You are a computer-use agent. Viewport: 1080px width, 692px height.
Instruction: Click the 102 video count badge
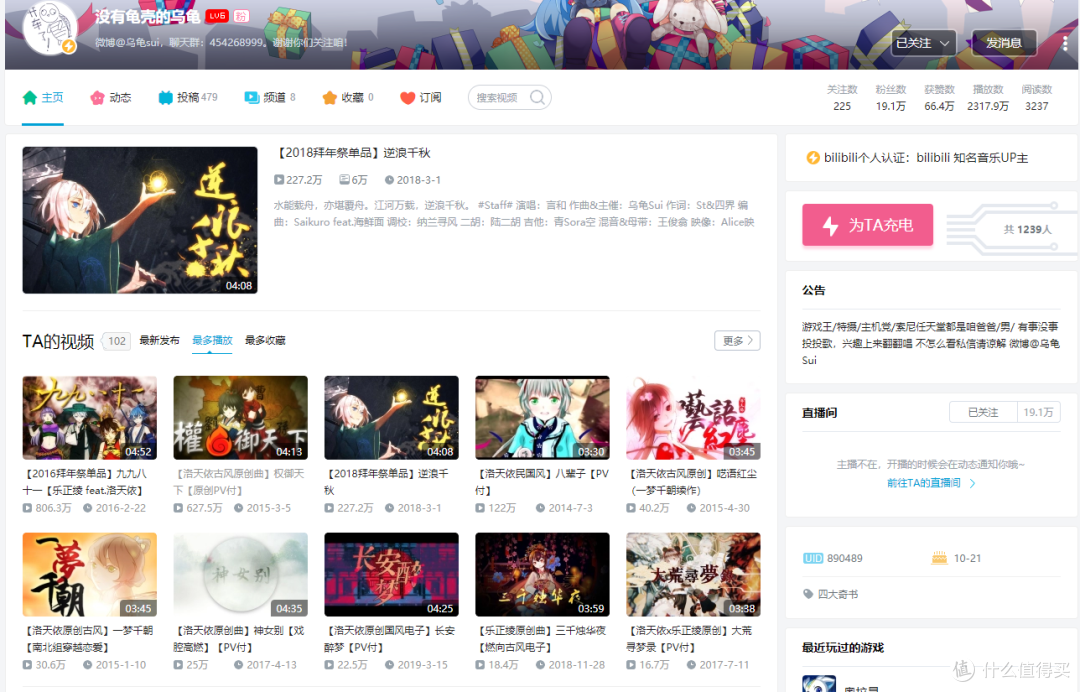117,341
